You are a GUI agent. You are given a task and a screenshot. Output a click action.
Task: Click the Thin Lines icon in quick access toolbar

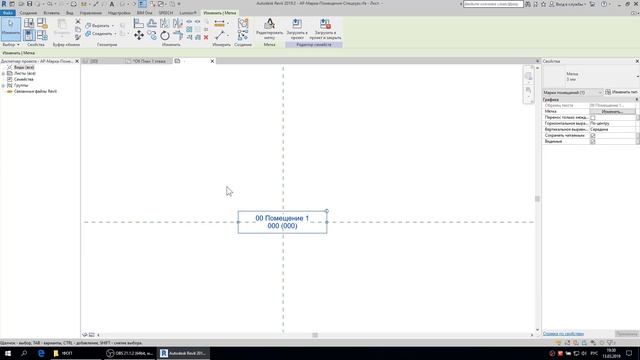click(142, 4)
